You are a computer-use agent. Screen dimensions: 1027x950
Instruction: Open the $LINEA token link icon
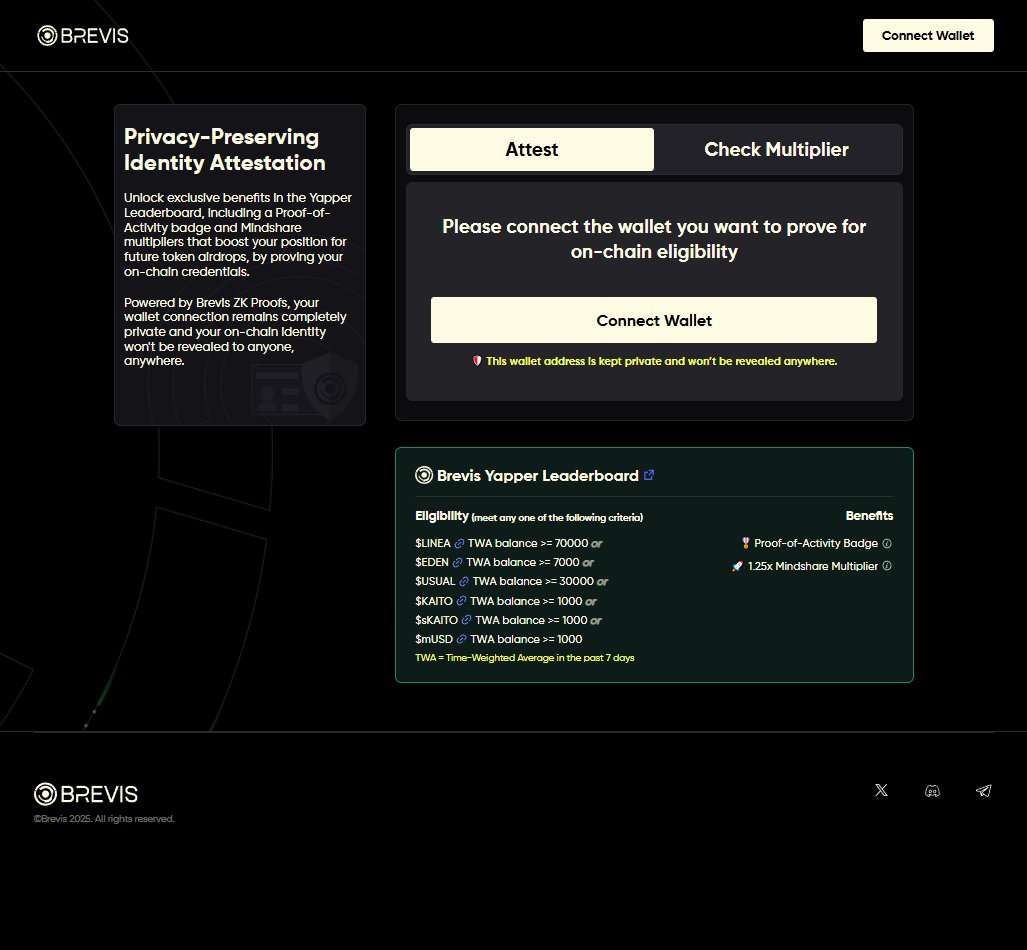click(459, 543)
